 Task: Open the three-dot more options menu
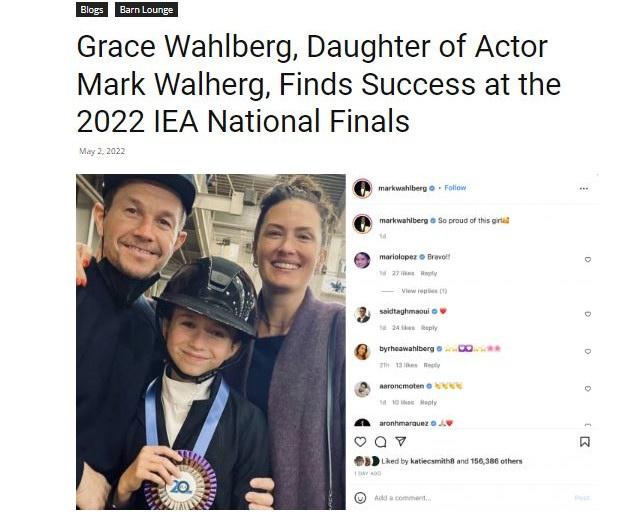(x=584, y=188)
